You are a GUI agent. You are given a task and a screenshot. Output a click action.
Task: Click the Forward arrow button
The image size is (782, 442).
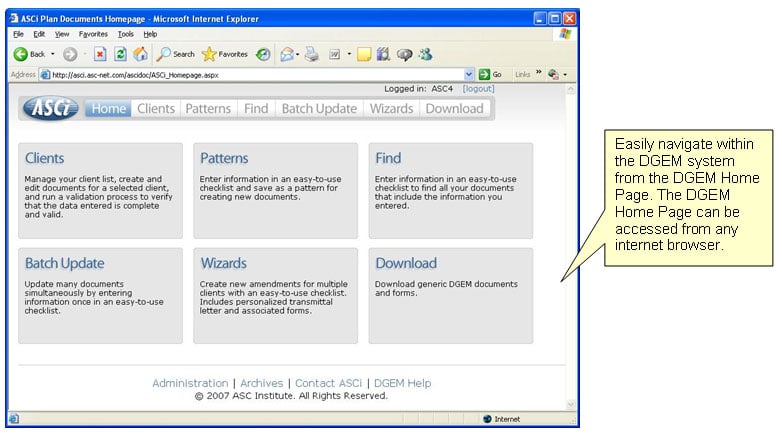click(70, 54)
